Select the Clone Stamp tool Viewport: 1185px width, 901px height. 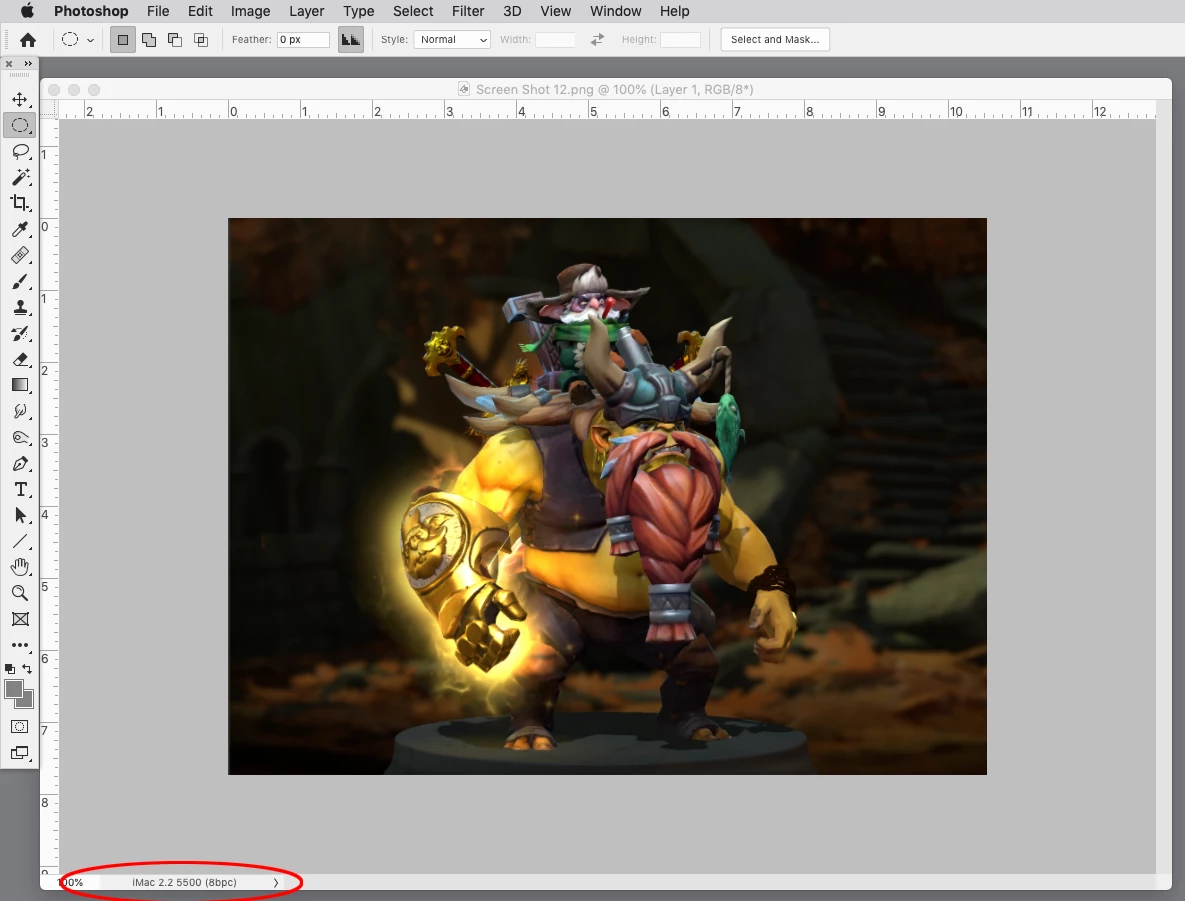[x=20, y=307]
